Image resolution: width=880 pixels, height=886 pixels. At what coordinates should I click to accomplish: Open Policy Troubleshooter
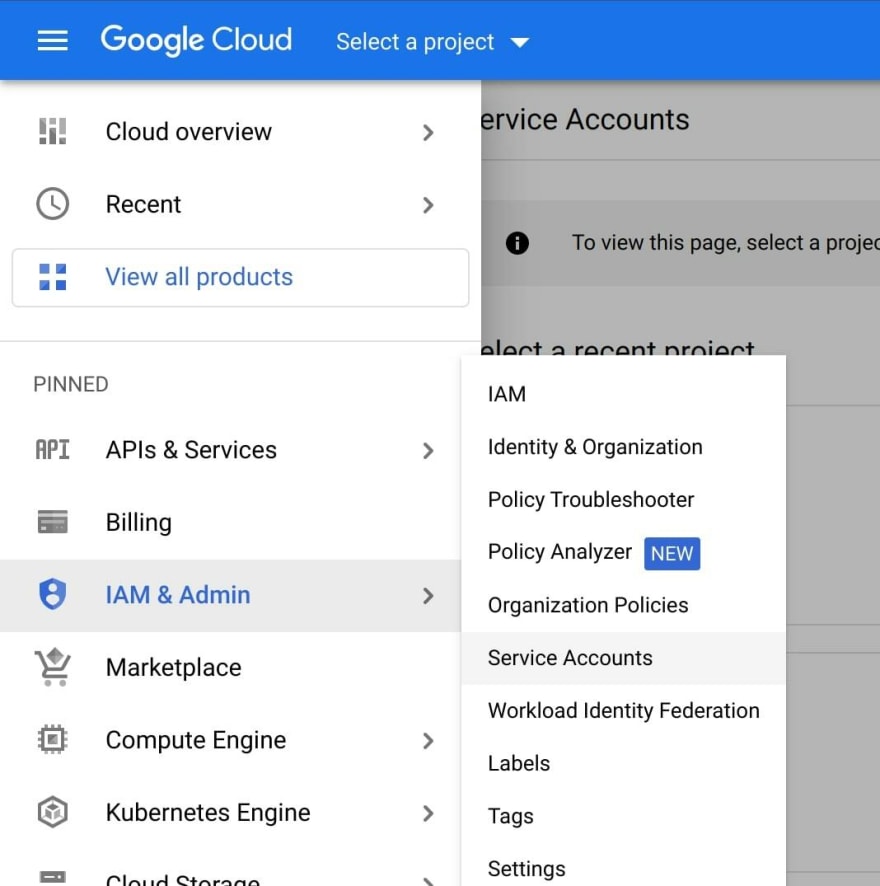623,500
